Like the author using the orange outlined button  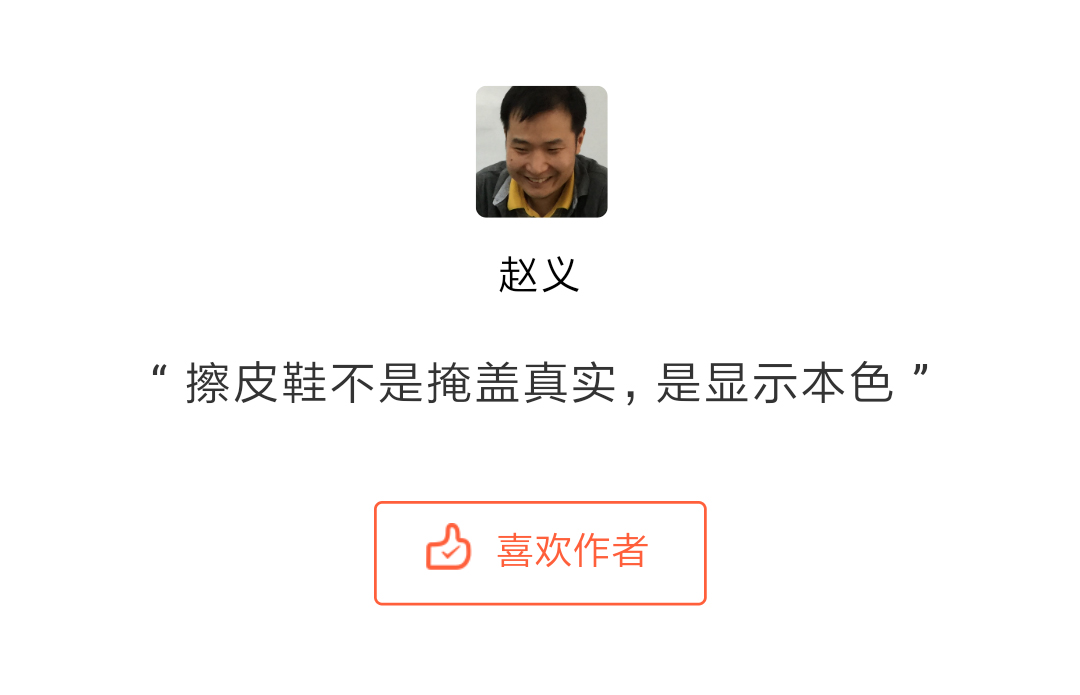coord(540,553)
